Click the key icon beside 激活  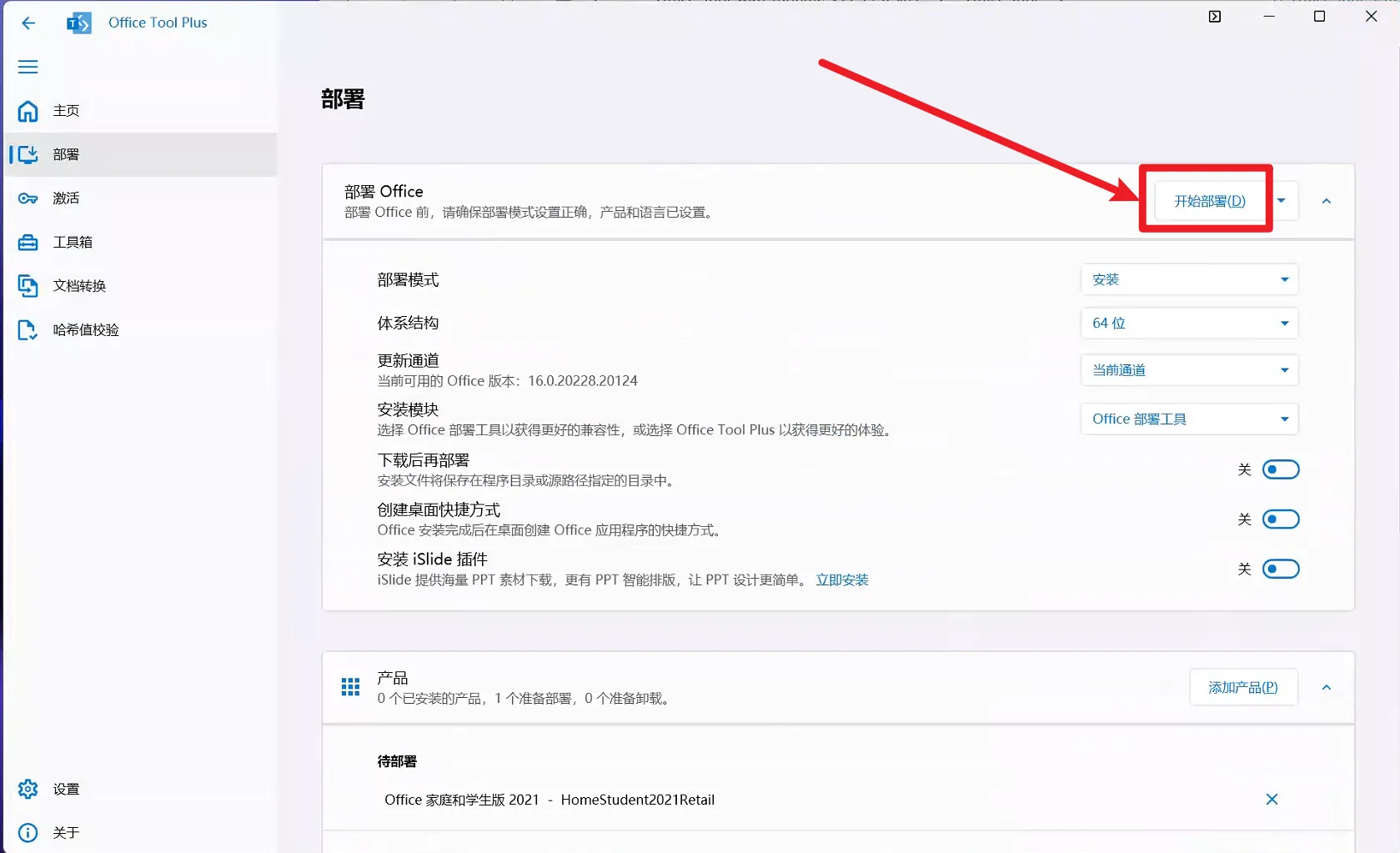pyautogui.click(x=28, y=198)
